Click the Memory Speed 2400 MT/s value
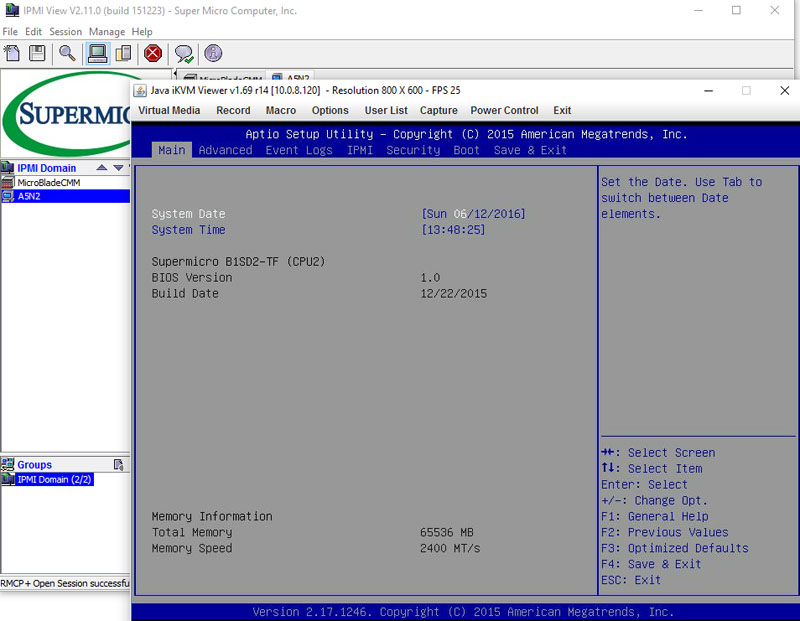800x621 pixels. [450, 548]
